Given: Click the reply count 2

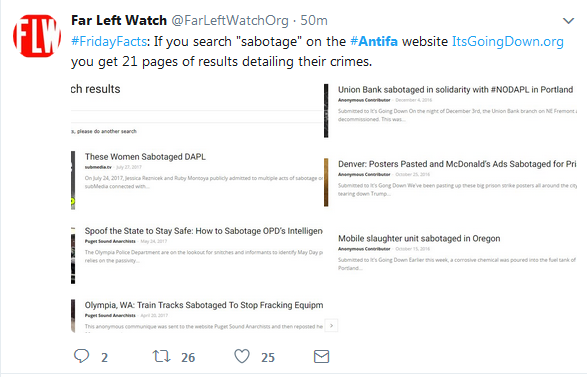Looking at the screenshot, I should (x=104, y=358).
